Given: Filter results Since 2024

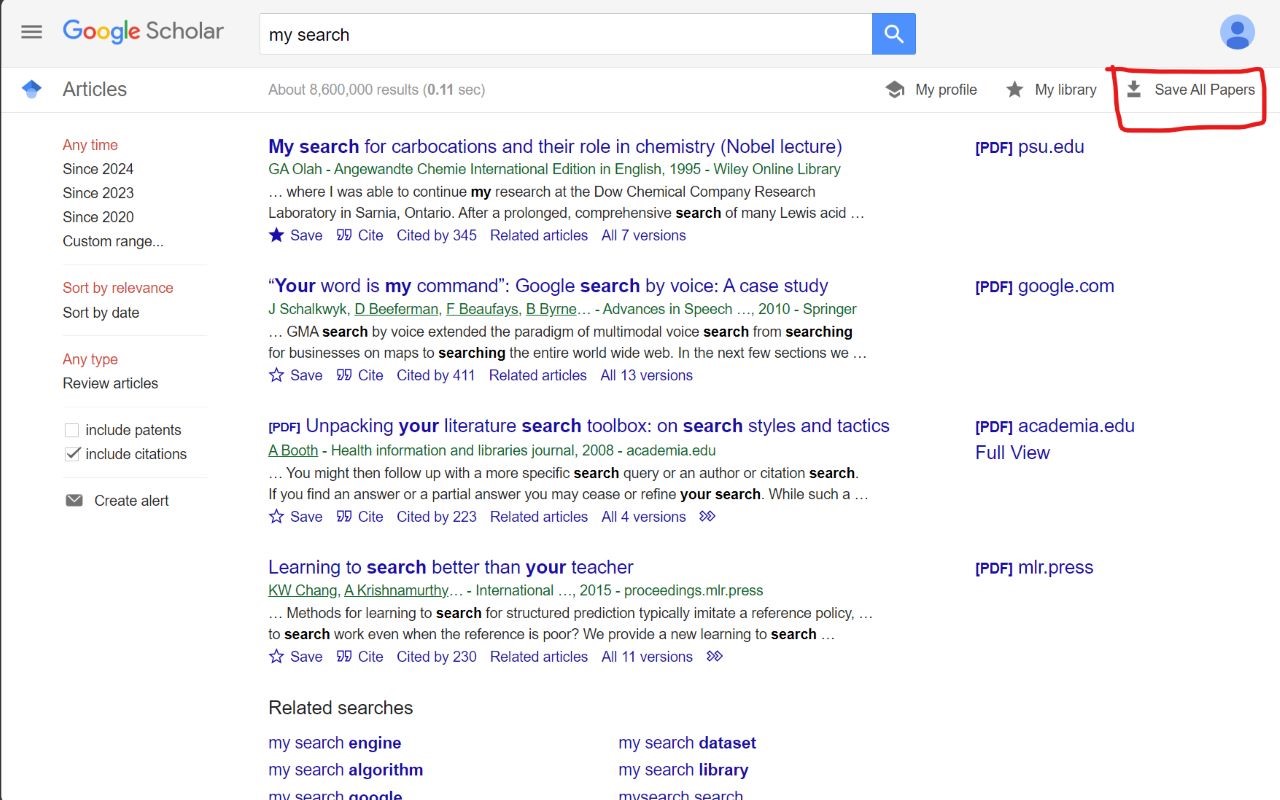Looking at the screenshot, I should click(98, 169).
